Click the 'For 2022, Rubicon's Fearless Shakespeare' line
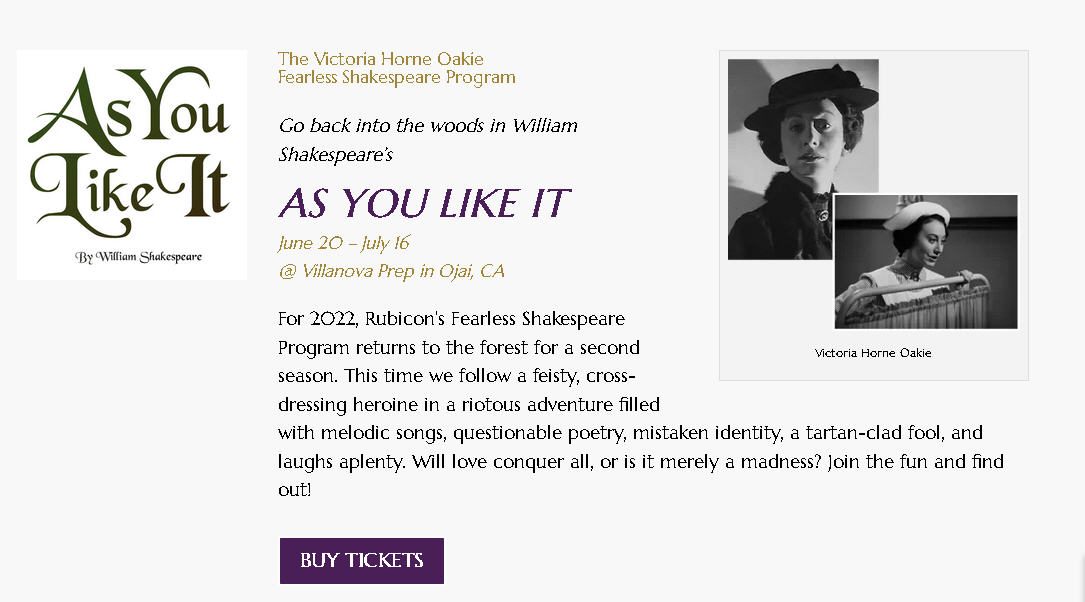The image size is (1085, 602). click(x=451, y=319)
